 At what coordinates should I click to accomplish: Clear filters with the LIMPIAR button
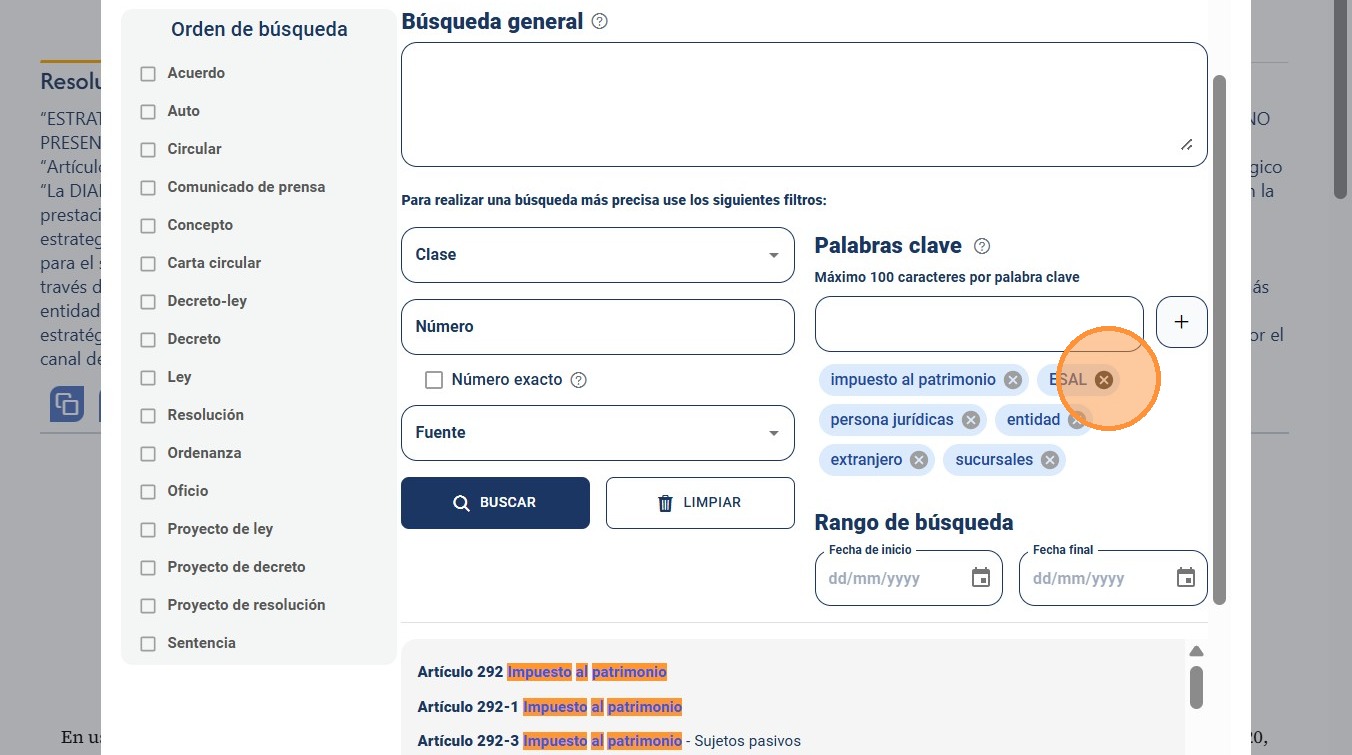(700, 503)
